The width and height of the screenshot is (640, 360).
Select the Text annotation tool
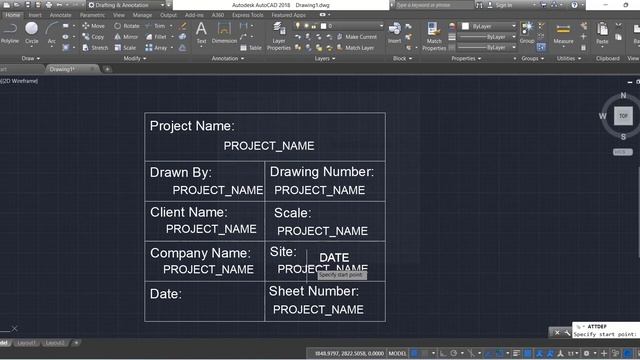coord(201,33)
